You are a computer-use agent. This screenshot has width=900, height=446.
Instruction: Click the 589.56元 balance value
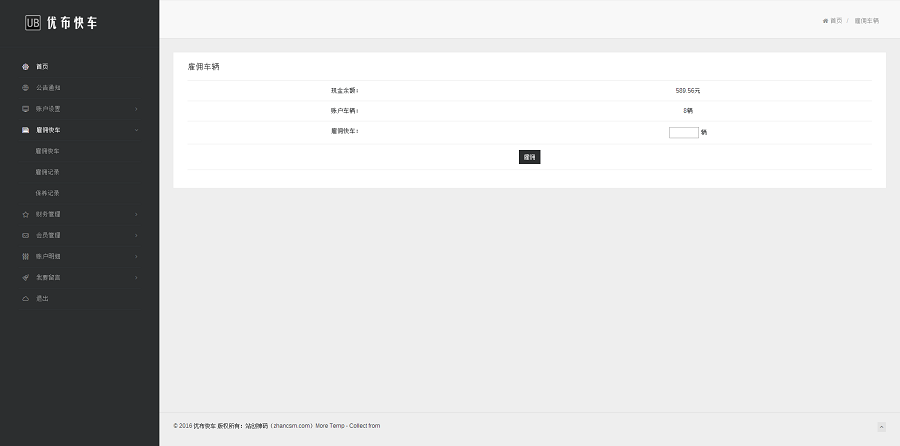(688, 91)
